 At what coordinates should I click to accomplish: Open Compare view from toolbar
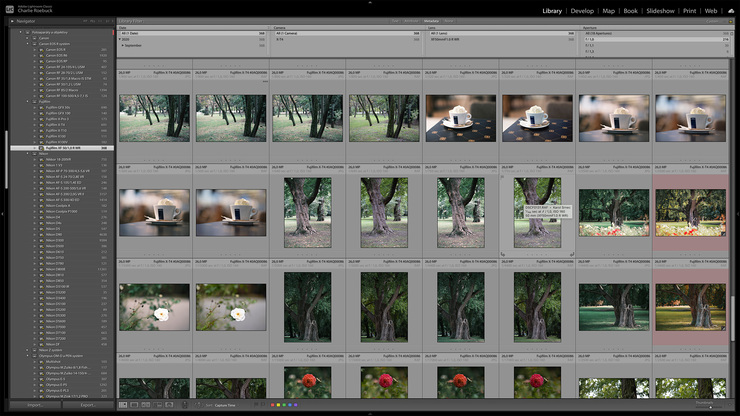pyautogui.click(x=146, y=405)
